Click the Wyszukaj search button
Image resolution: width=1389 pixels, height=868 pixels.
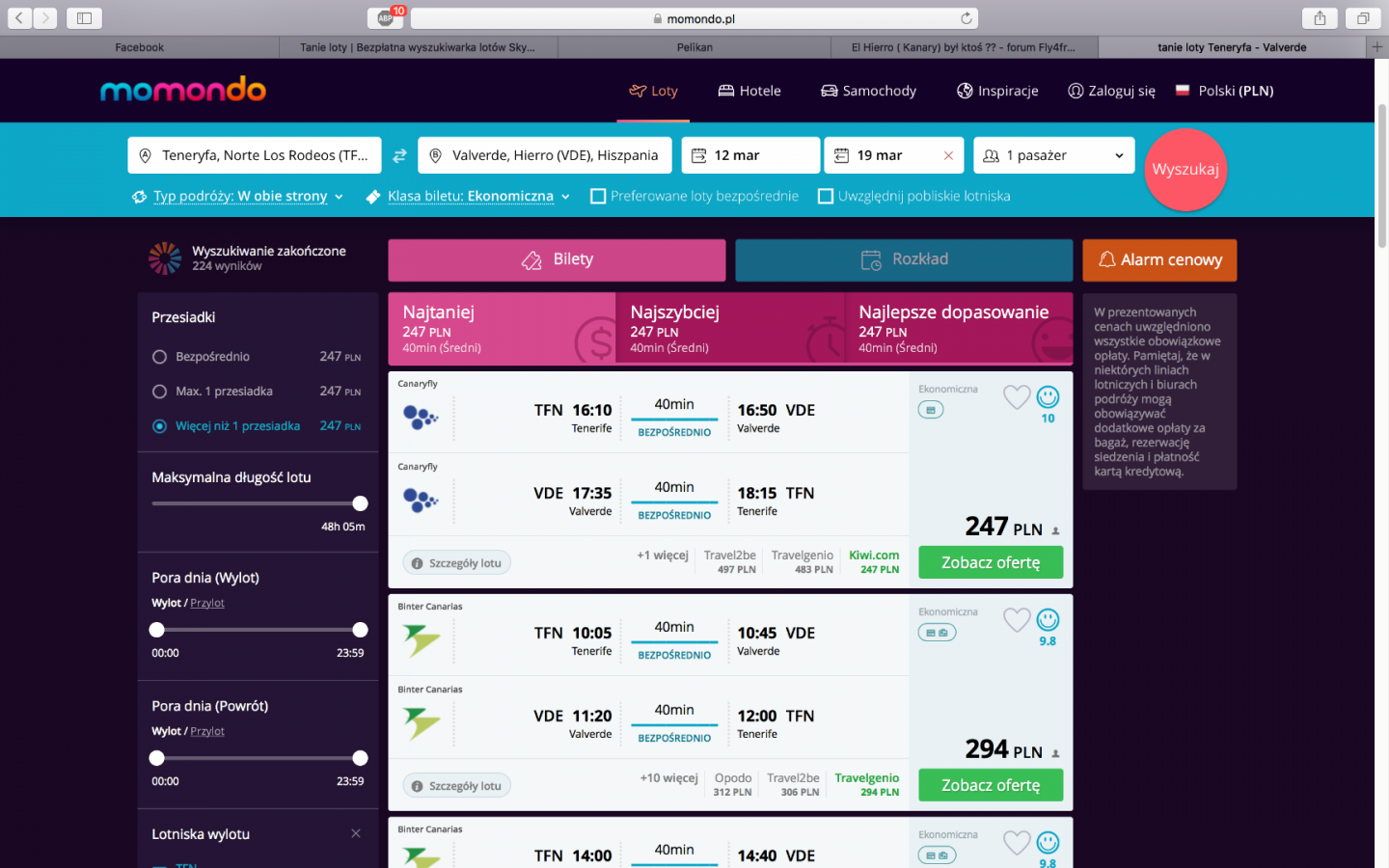(1185, 170)
